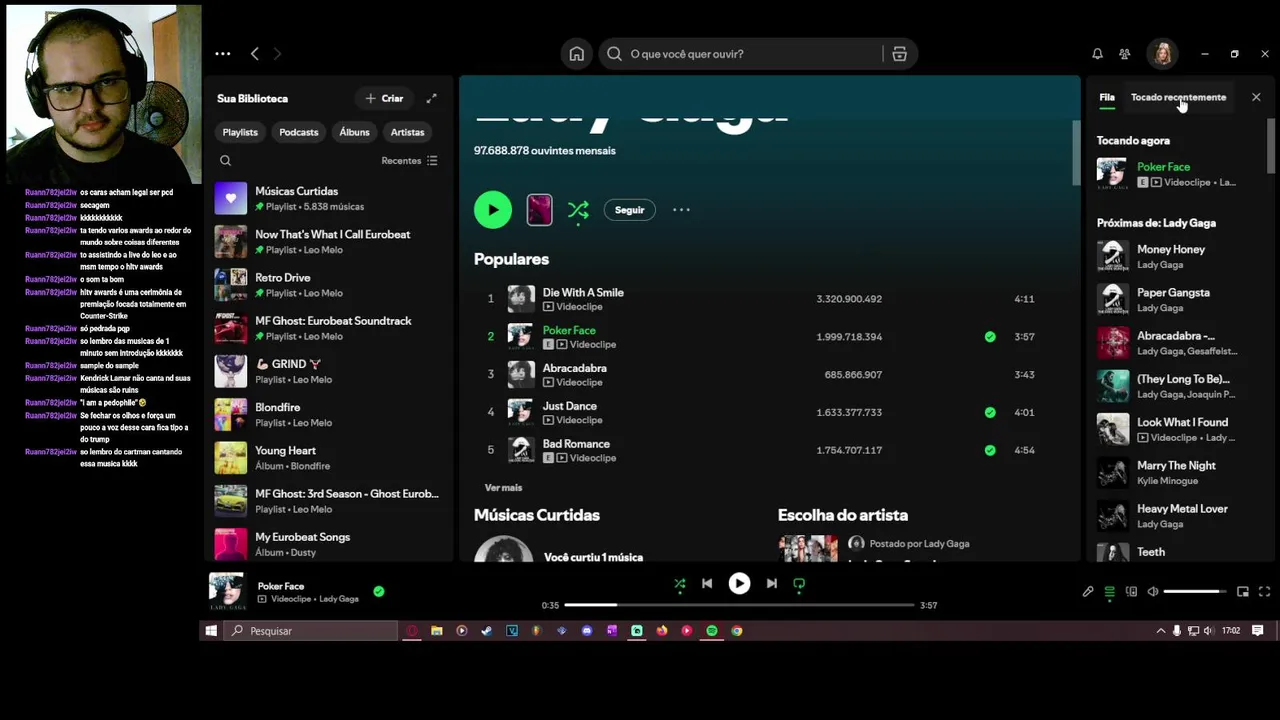Go back with the left arrow

(x=255, y=54)
